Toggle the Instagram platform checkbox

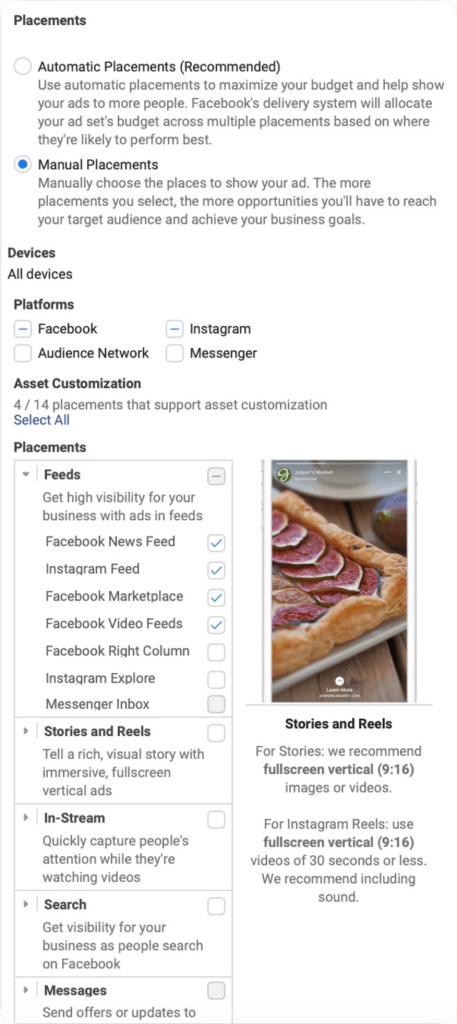pos(174,329)
